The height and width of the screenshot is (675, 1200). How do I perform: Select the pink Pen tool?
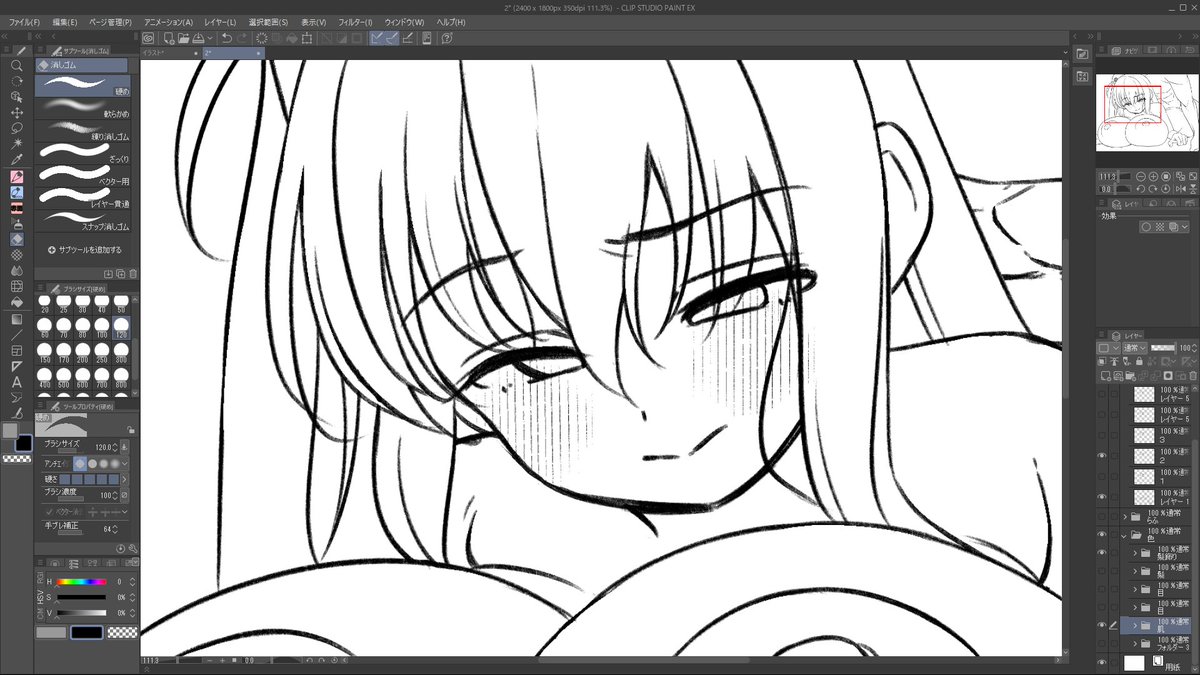pos(17,177)
